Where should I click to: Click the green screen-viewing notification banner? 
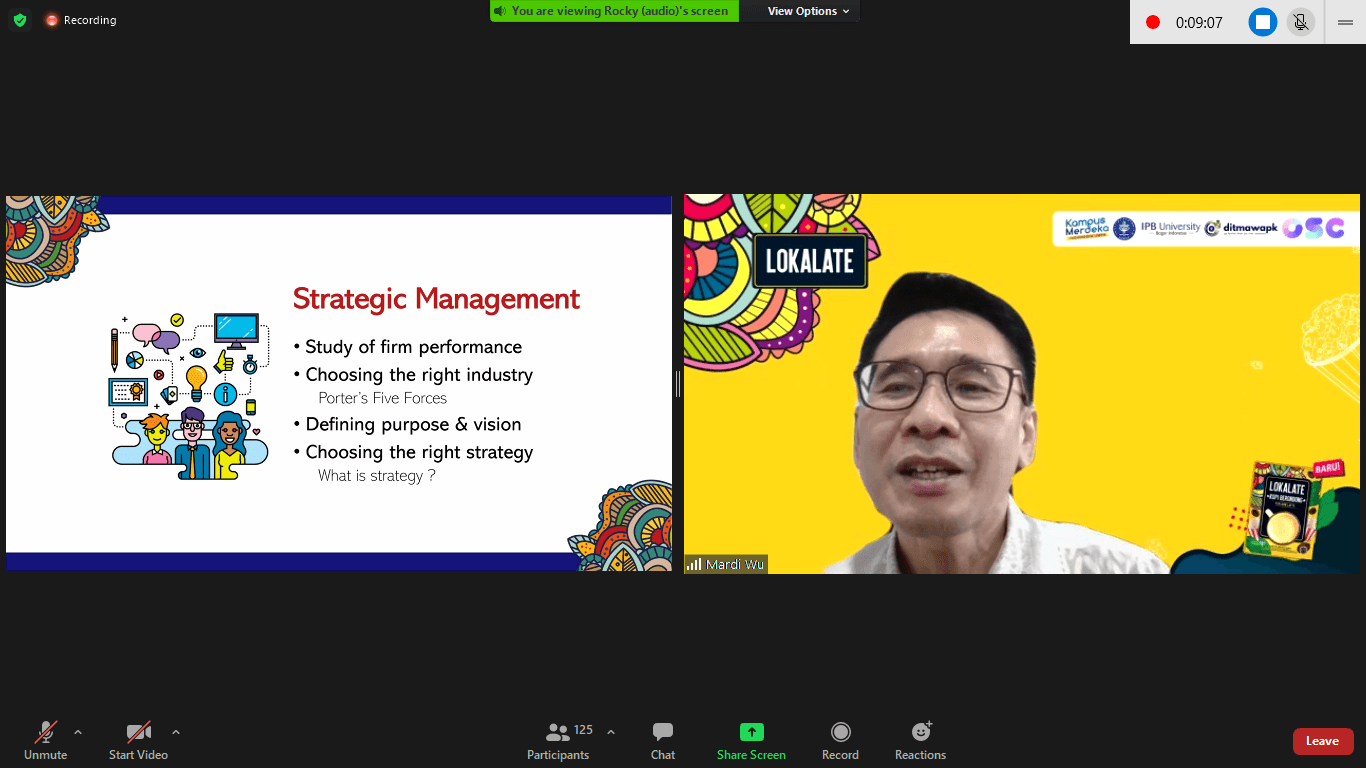coord(614,11)
